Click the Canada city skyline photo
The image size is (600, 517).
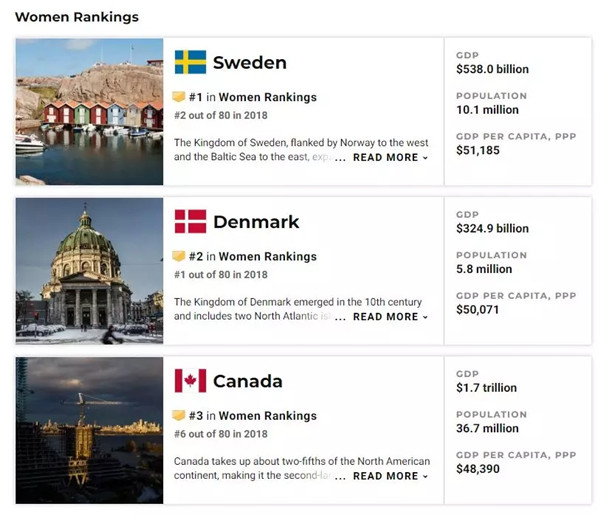(x=89, y=430)
